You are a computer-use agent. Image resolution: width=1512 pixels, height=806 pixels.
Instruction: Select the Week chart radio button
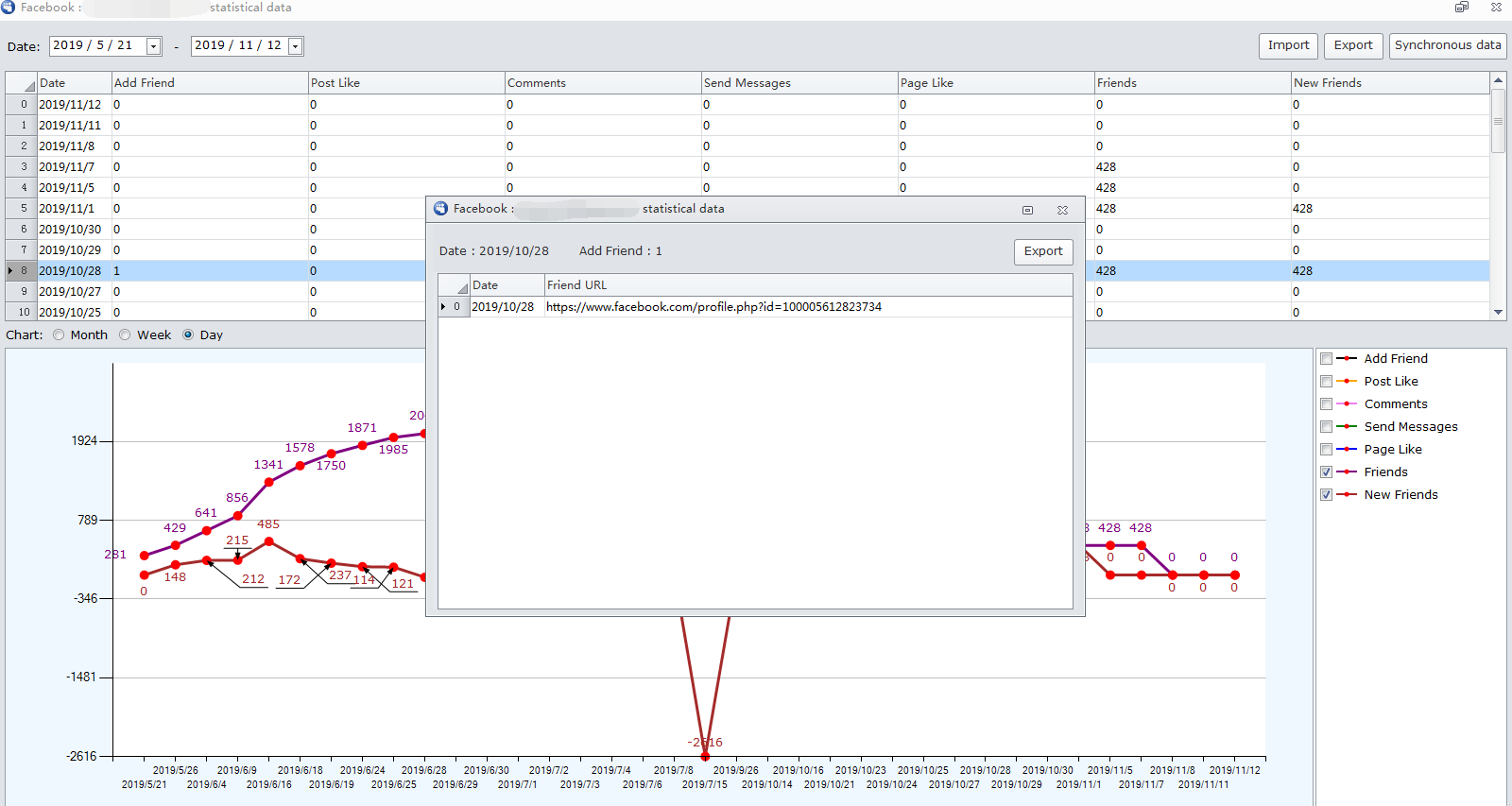pyautogui.click(x=125, y=334)
